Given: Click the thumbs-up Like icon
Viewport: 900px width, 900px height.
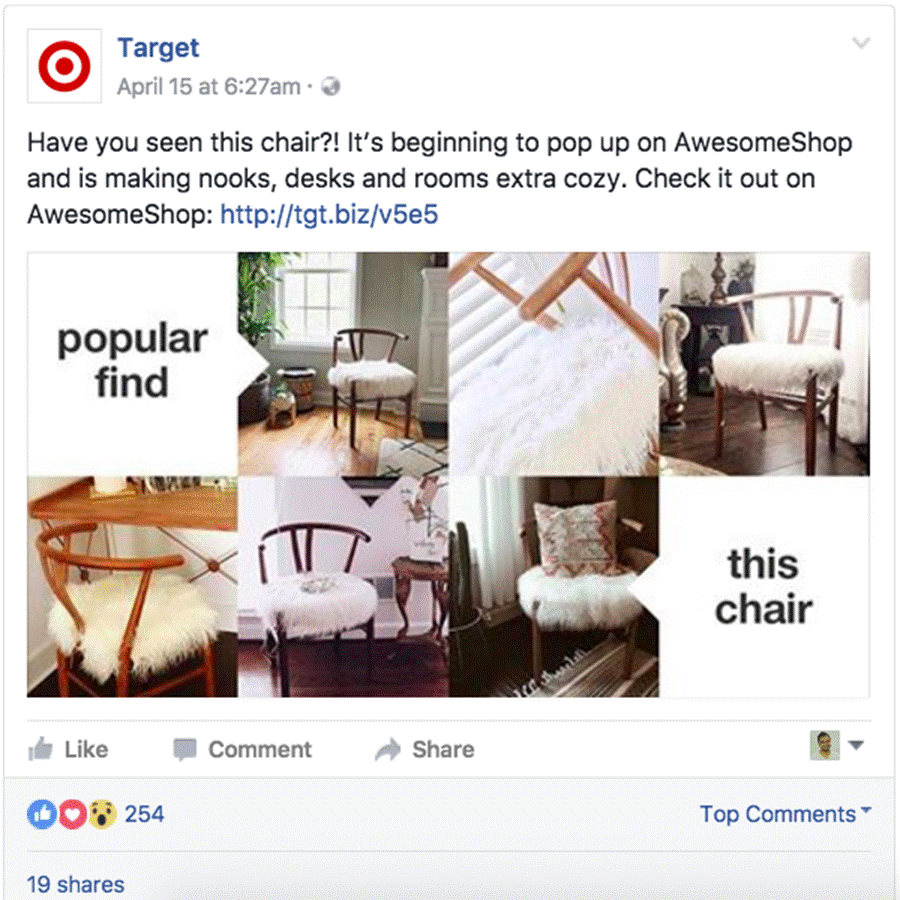Looking at the screenshot, I should pos(41,749).
